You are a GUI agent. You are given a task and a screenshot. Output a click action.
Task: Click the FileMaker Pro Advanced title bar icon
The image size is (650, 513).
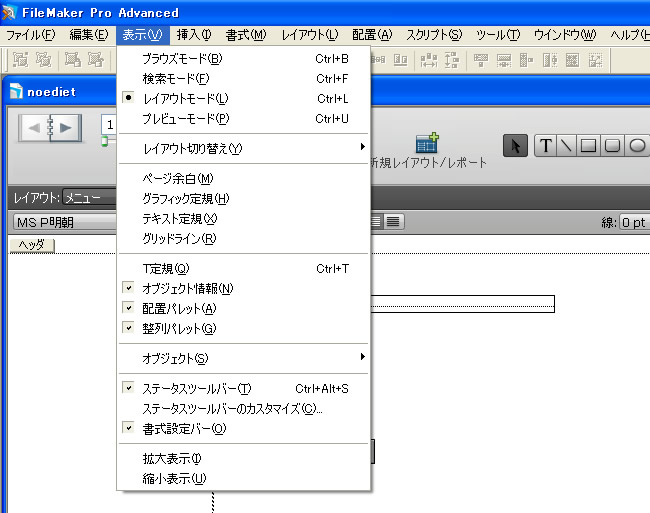(x=11, y=13)
